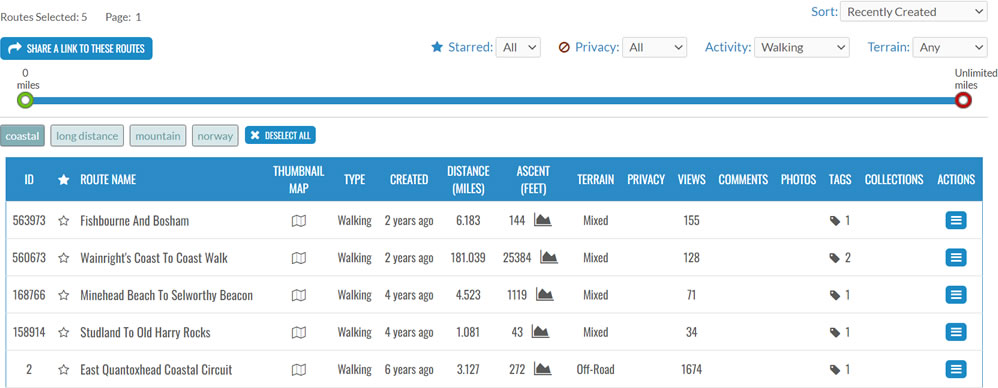
Task: Sort by Route Name column header
Action: tap(108, 179)
